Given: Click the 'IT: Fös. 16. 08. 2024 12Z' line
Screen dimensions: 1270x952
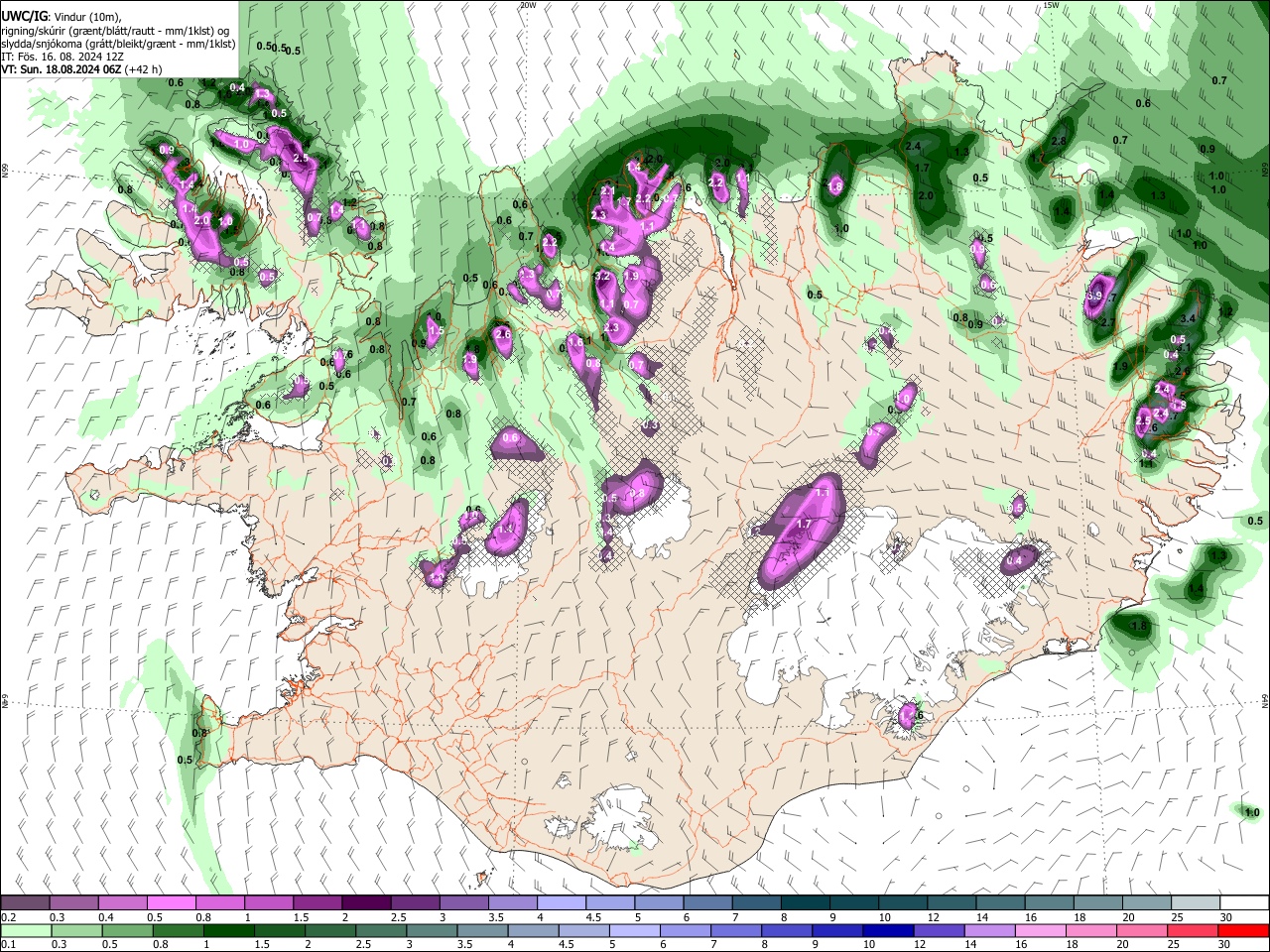Looking at the screenshot, I should click(64, 58).
